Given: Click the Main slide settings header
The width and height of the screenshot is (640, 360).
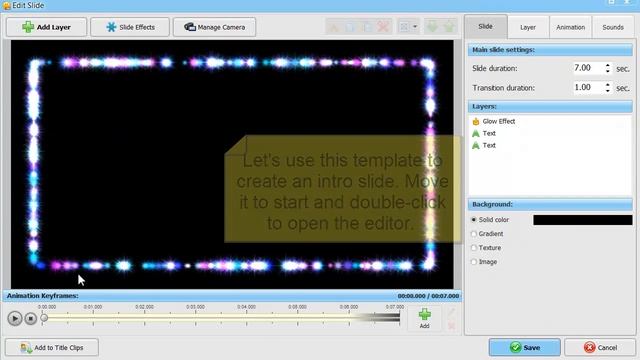Looking at the screenshot, I should [x=550, y=50].
